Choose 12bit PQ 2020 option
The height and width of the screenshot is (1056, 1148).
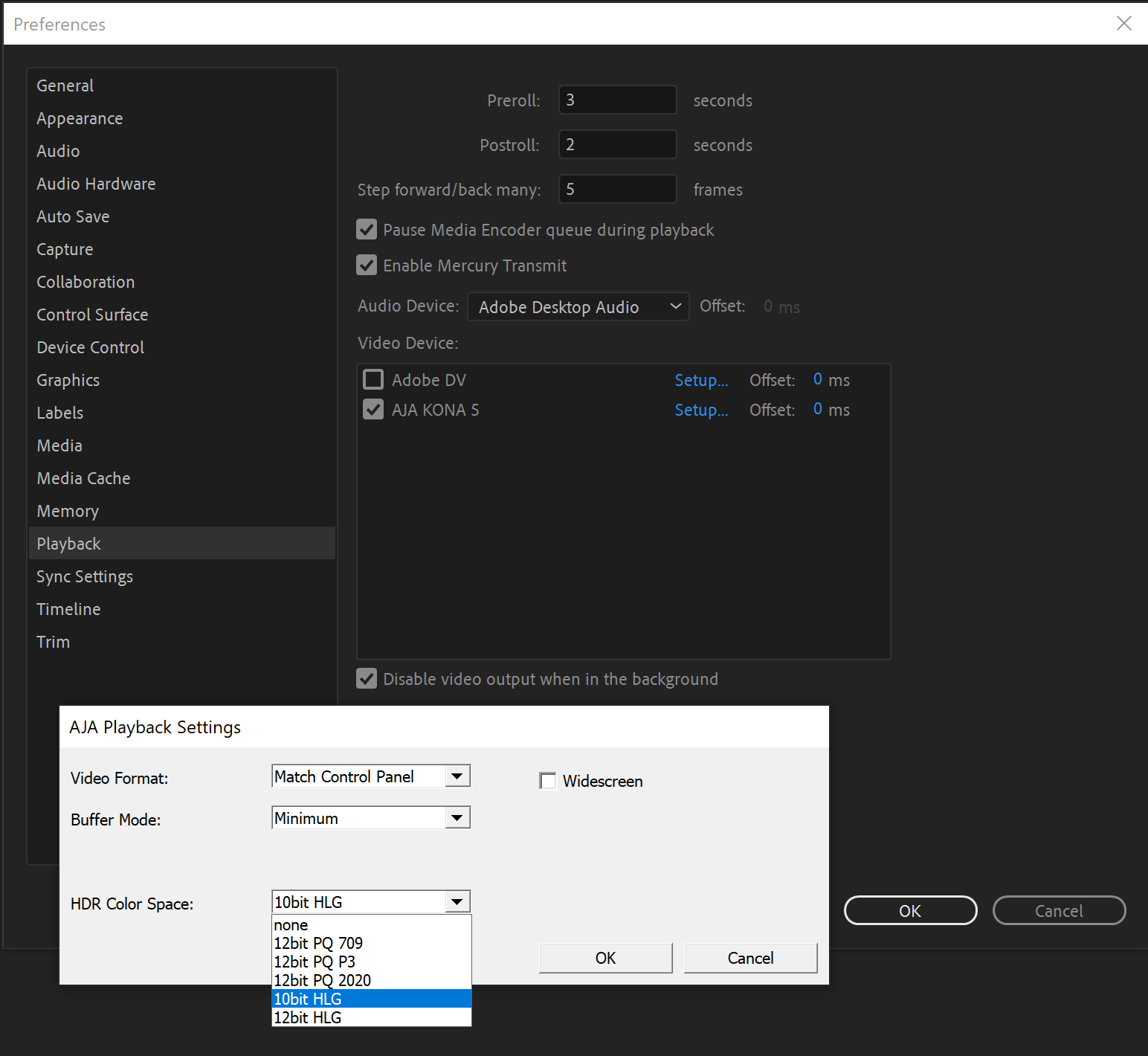(x=372, y=980)
